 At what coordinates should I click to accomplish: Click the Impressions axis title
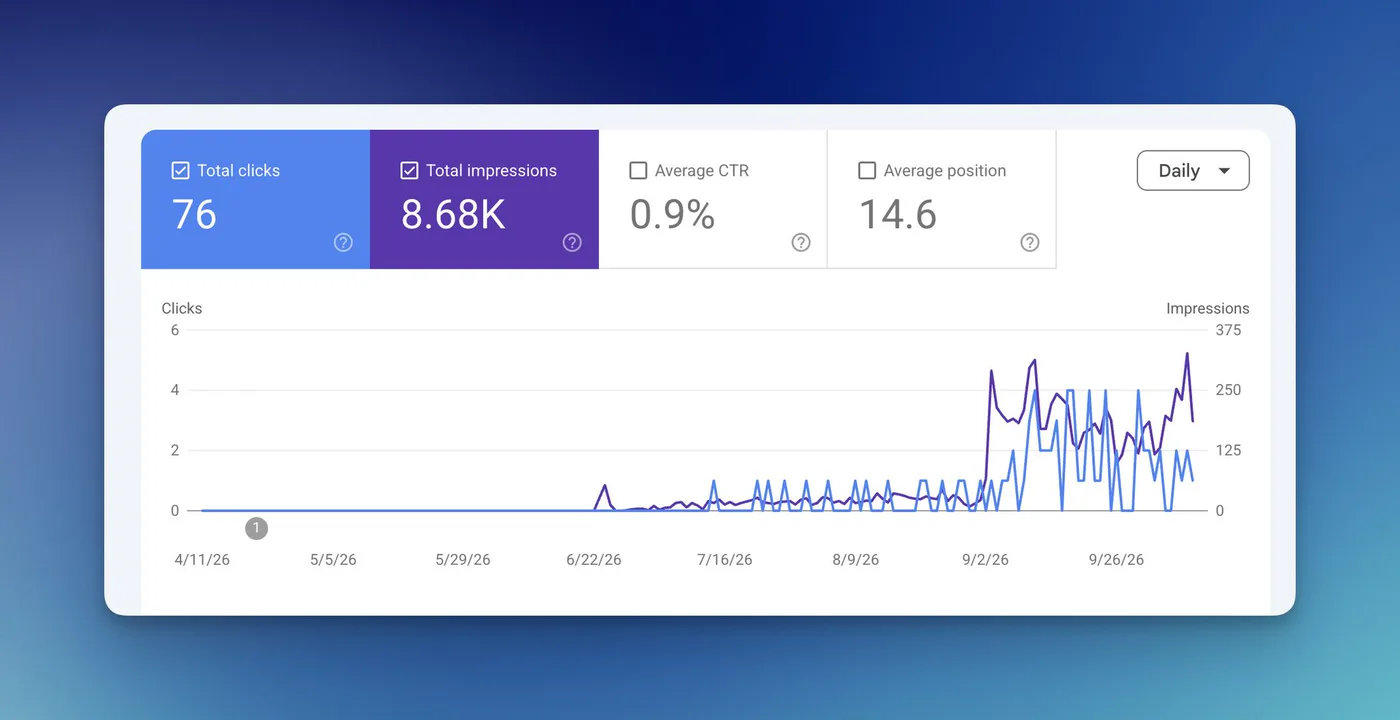click(1208, 308)
